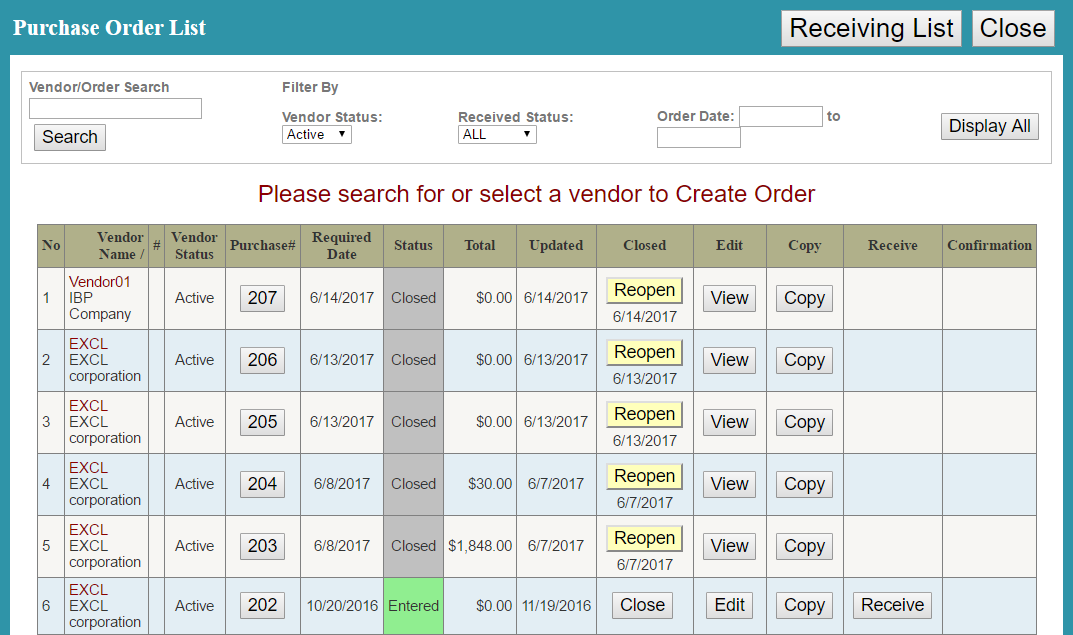View purchase order 205

(x=729, y=422)
